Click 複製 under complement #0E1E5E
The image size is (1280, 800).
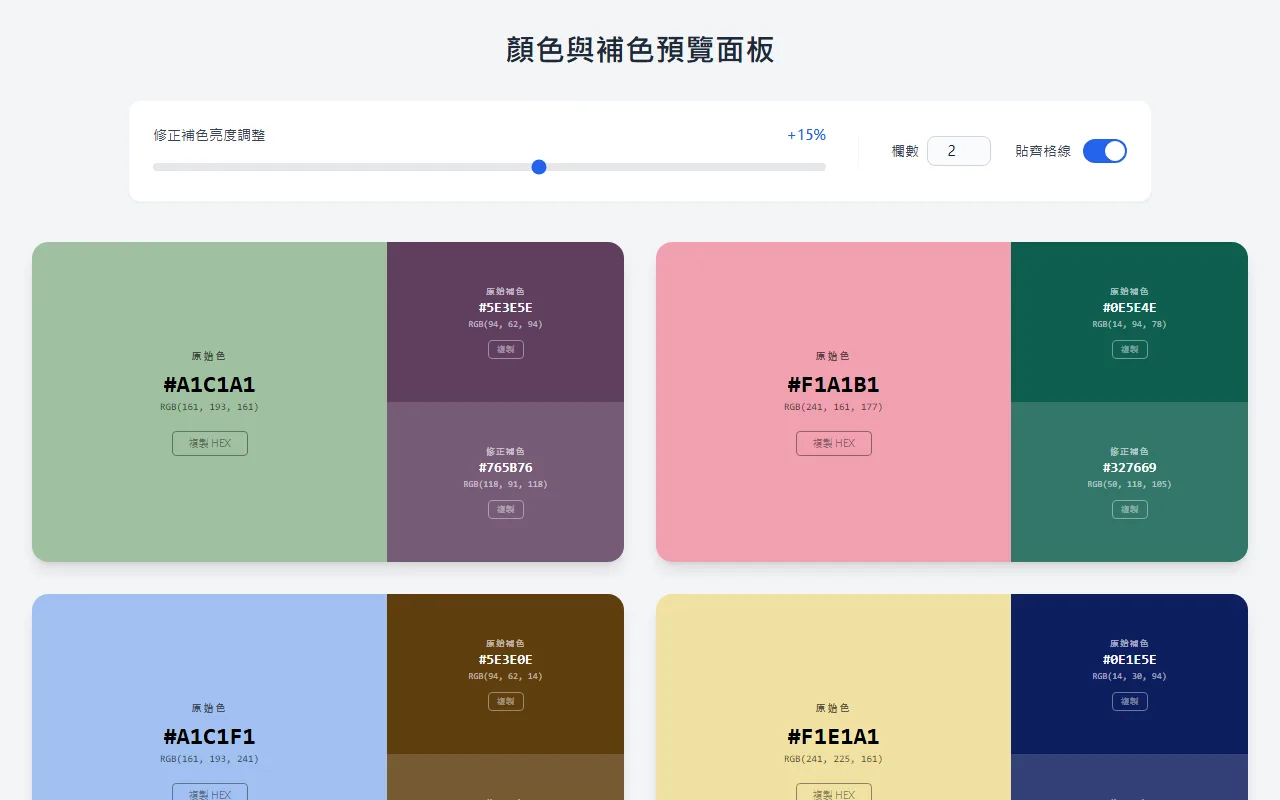1130,701
